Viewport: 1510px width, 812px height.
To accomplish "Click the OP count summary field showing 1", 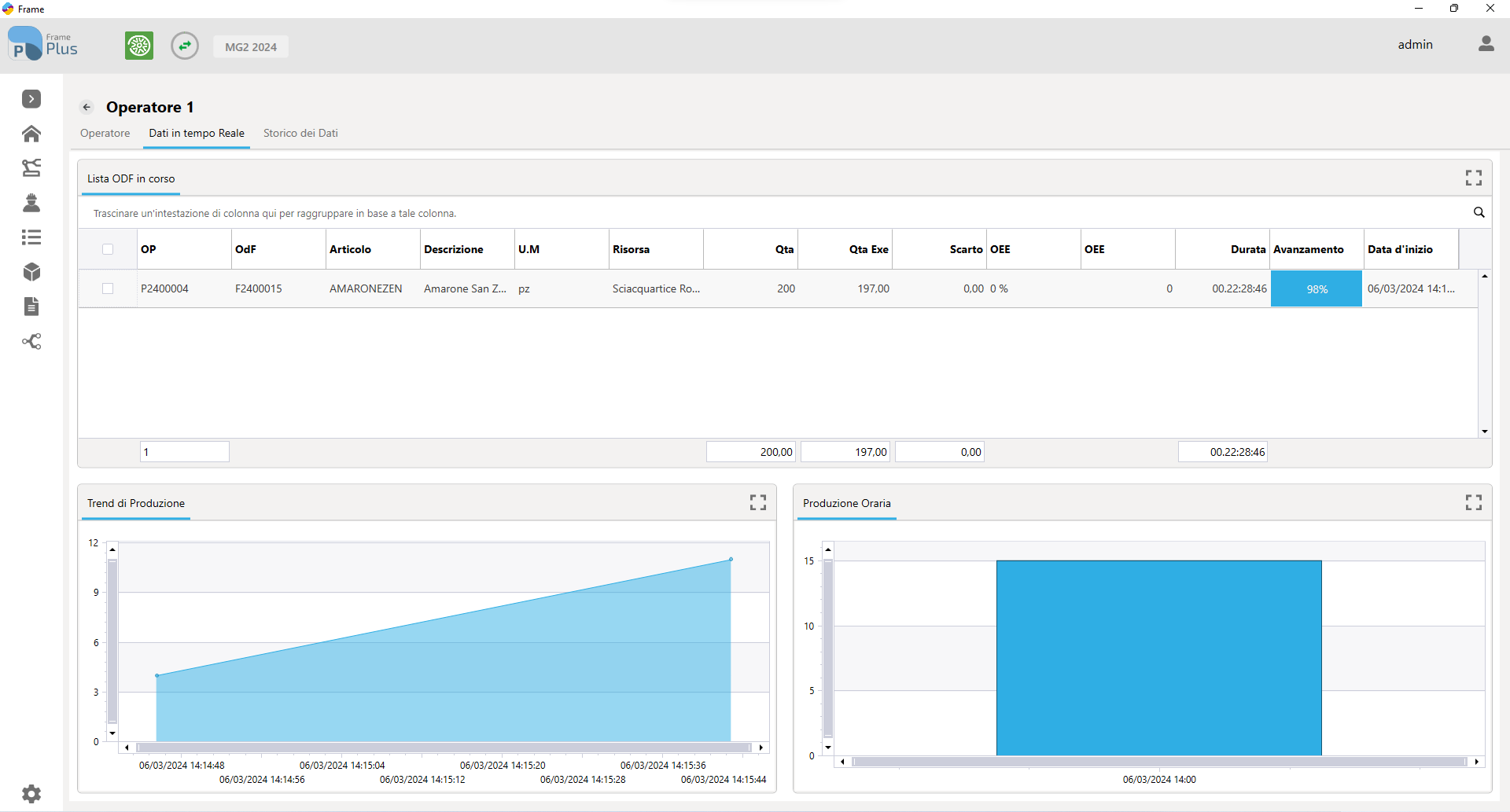I will tap(185, 452).
